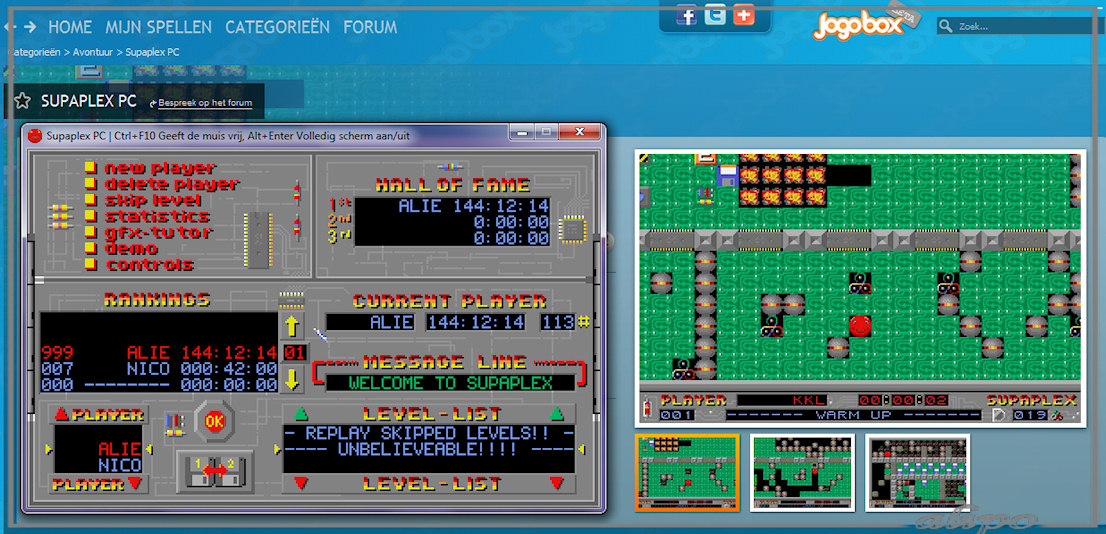
Task: Click right green up triangle of LEVEL-LIST
Action: pyautogui.click(x=557, y=414)
